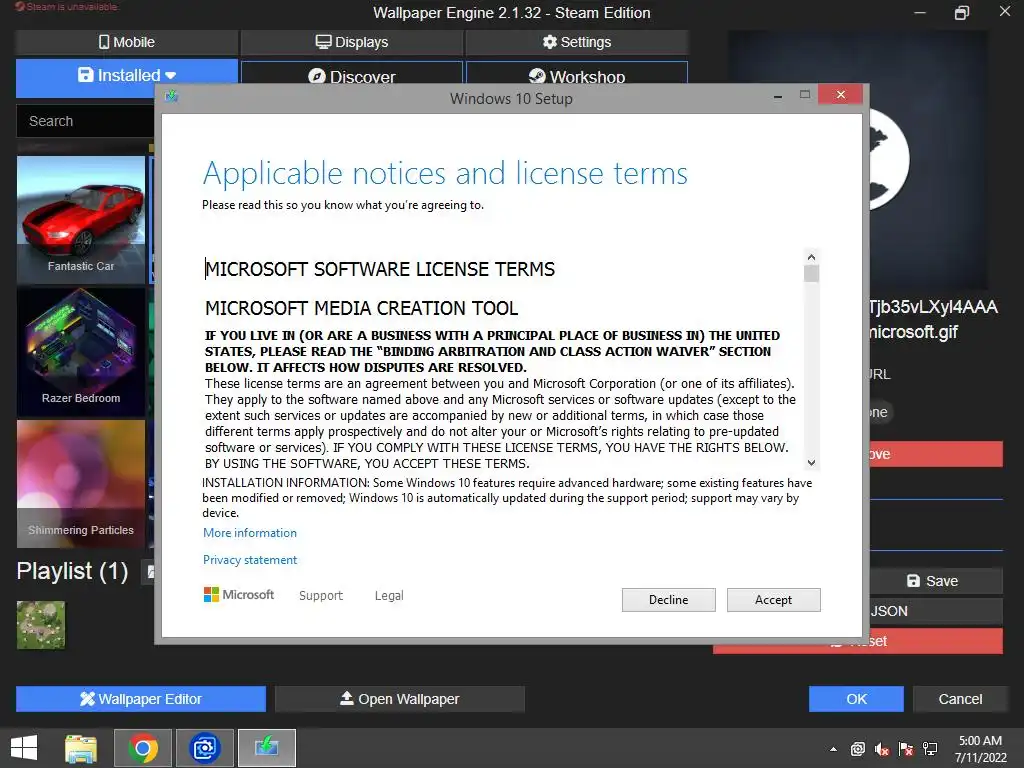Click the Search field in Wallpaper Engine
1024x768 pixels.
click(x=86, y=121)
